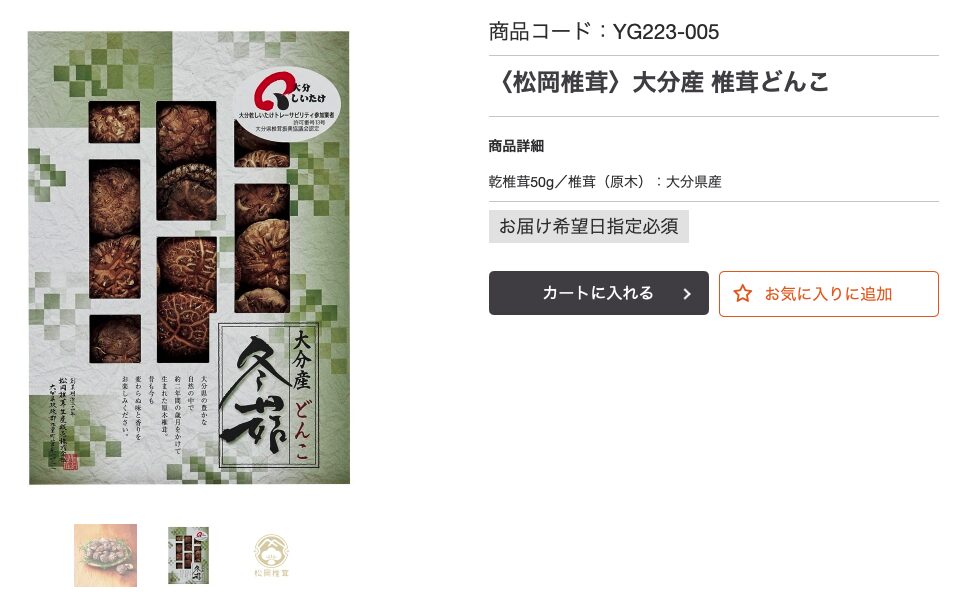Image resolution: width=966 pixels, height=601 pixels.
Task: Open the main product package image
Action: [x=189, y=257]
